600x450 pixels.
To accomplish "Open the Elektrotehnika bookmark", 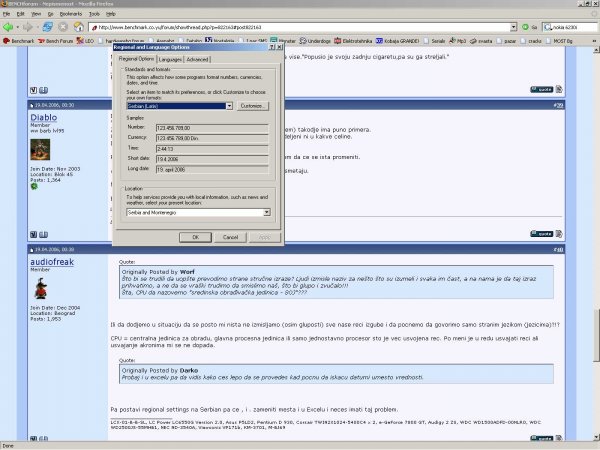I will (x=353, y=41).
